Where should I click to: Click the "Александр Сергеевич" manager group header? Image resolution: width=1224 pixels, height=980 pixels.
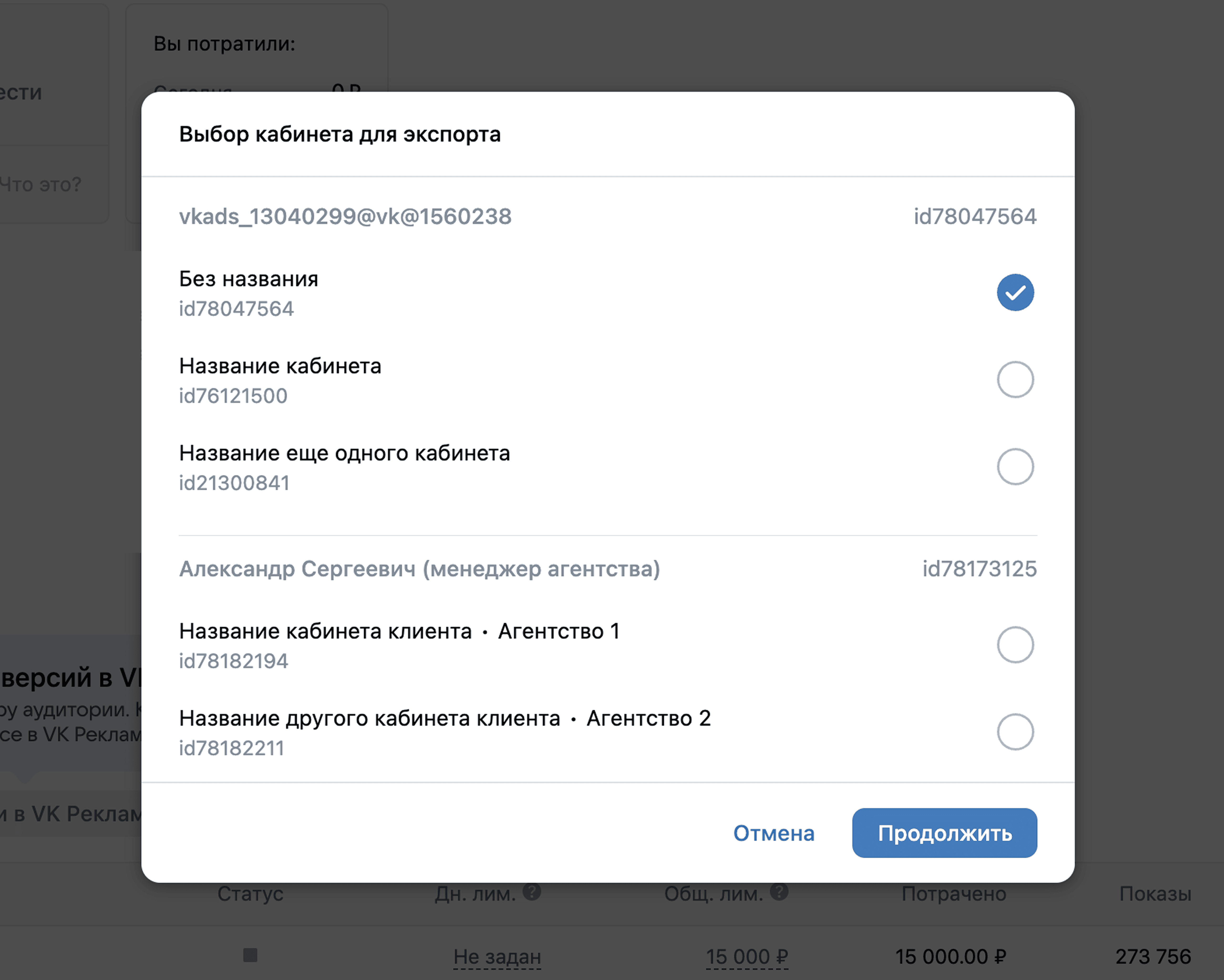click(x=419, y=569)
